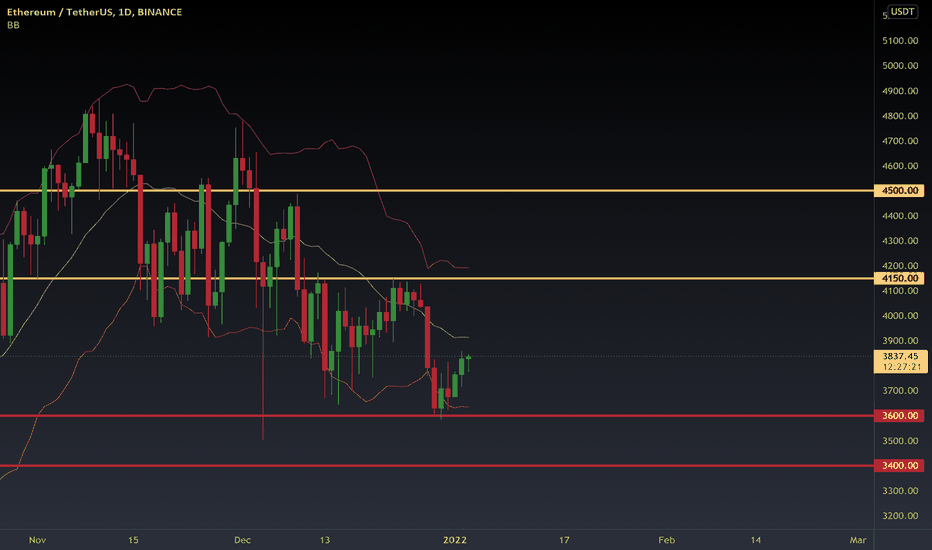Image resolution: width=932 pixels, height=550 pixels.
Task: Click the 4150.00 yellow price label
Action: [x=899, y=278]
